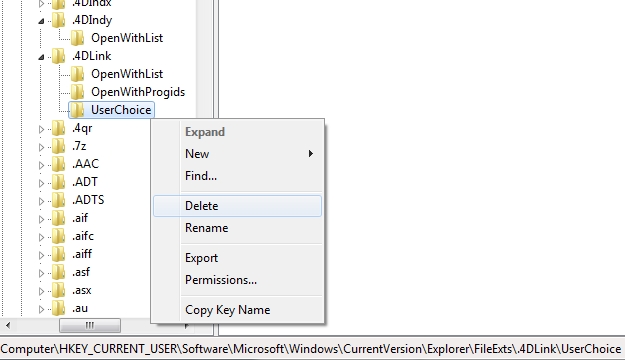625x360 pixels.
Task: Expand the .aifc key
Action: tap(41, 237)
